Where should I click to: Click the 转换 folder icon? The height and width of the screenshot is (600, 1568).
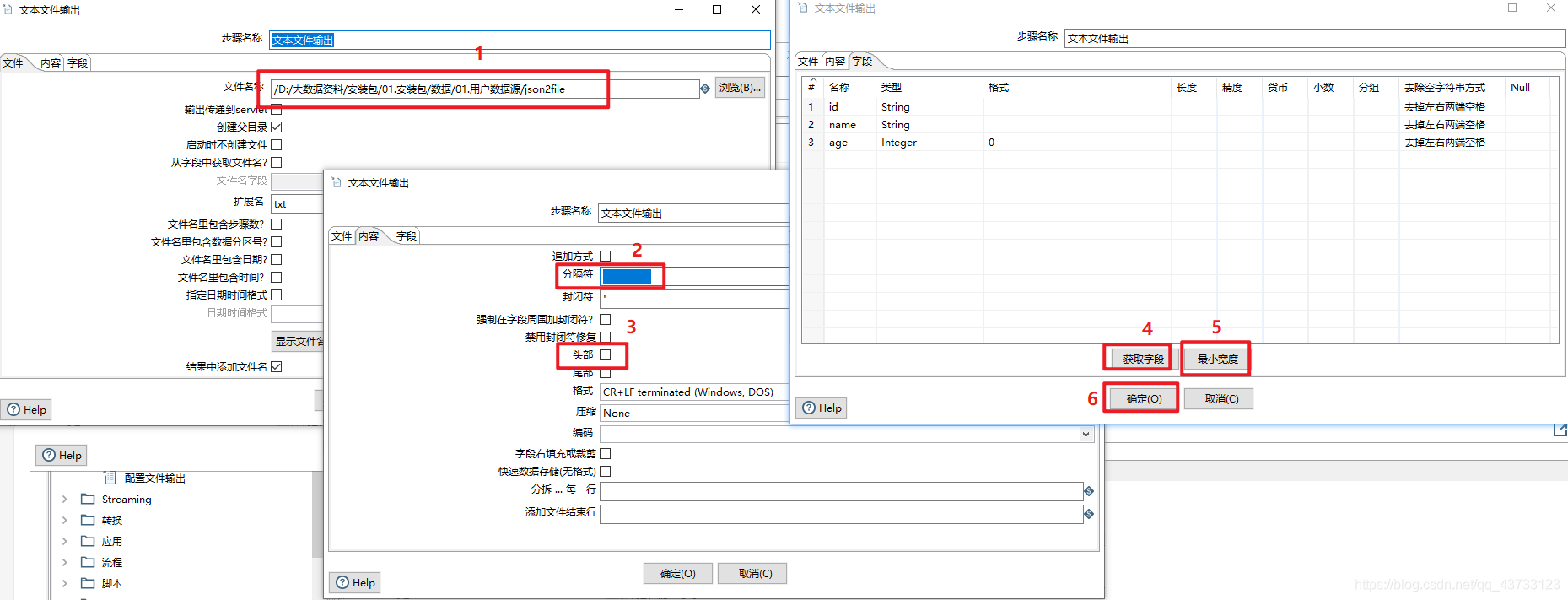(88, 520)
